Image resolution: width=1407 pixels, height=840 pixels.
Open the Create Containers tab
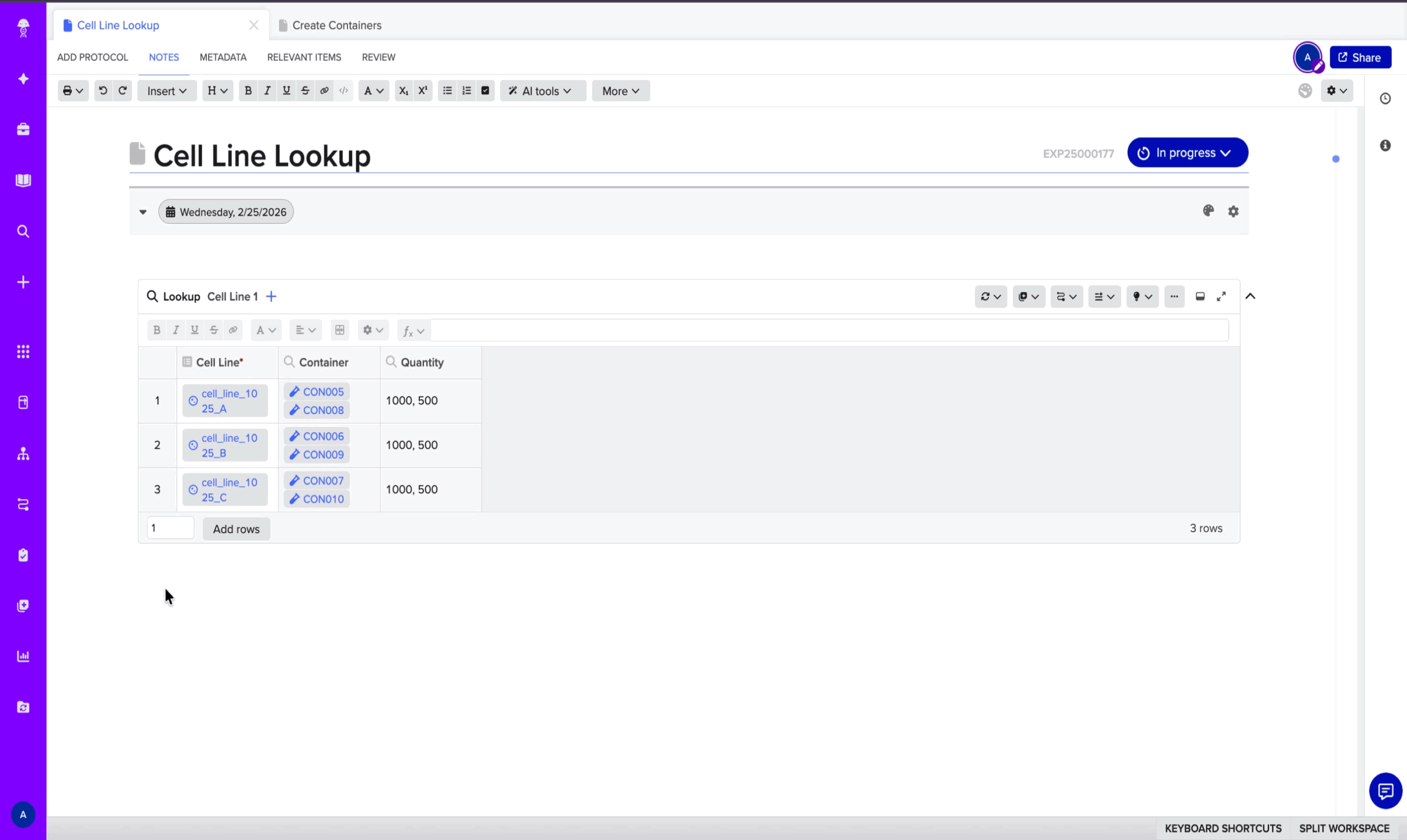point(336,25)
